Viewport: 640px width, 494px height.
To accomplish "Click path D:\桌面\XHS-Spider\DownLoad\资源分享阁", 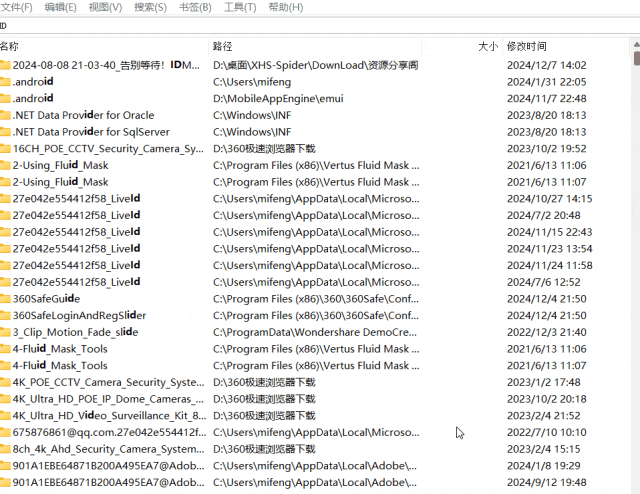I will pos(316,65).
